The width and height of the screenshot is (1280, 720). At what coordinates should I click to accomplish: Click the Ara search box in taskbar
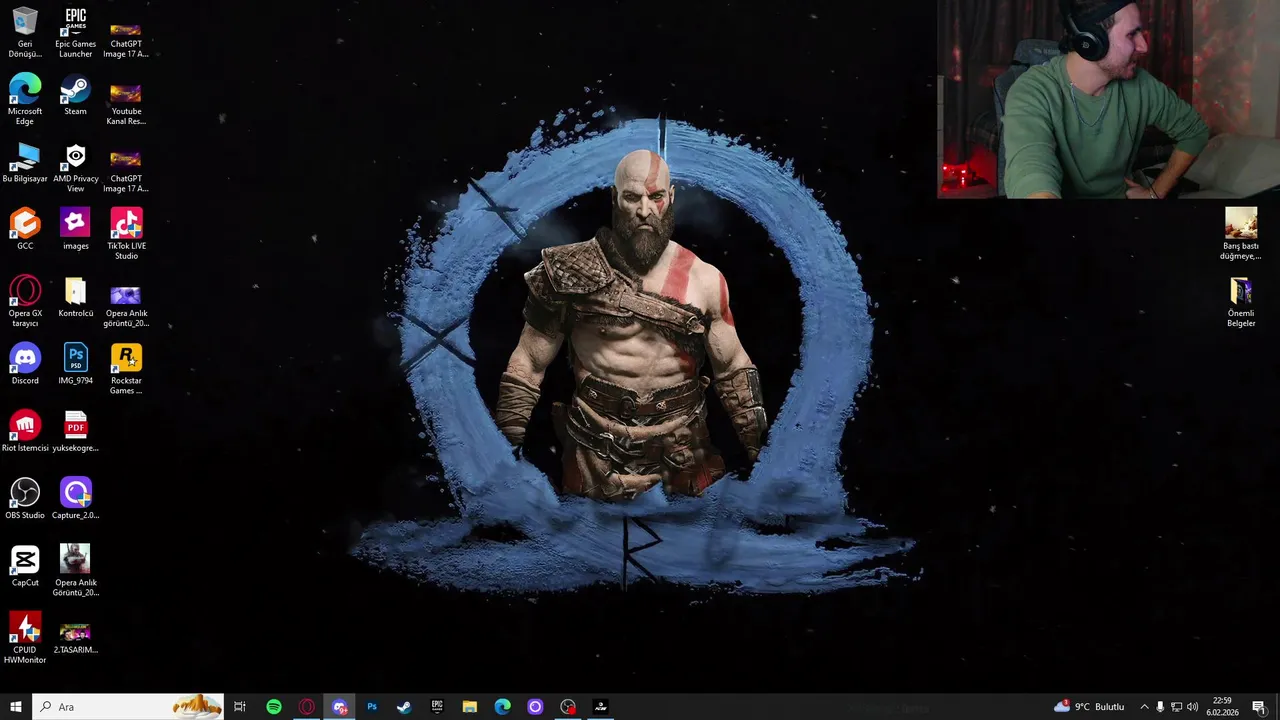click(x=128, y=707)
